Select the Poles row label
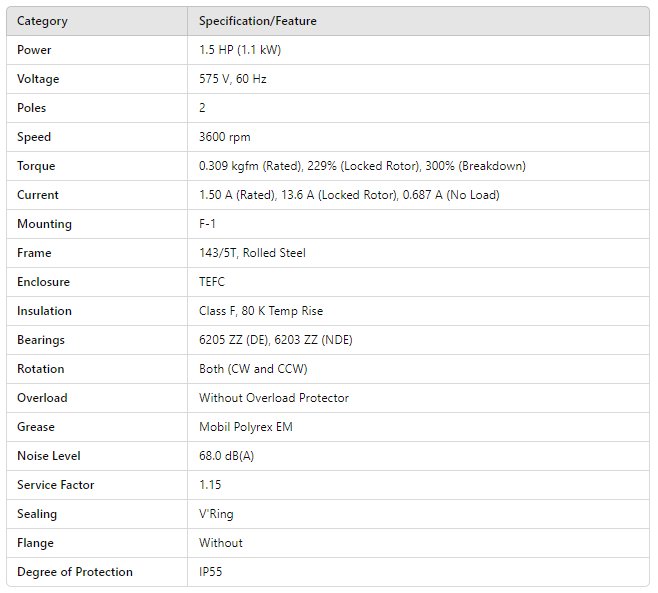 [x=32, y=108]
